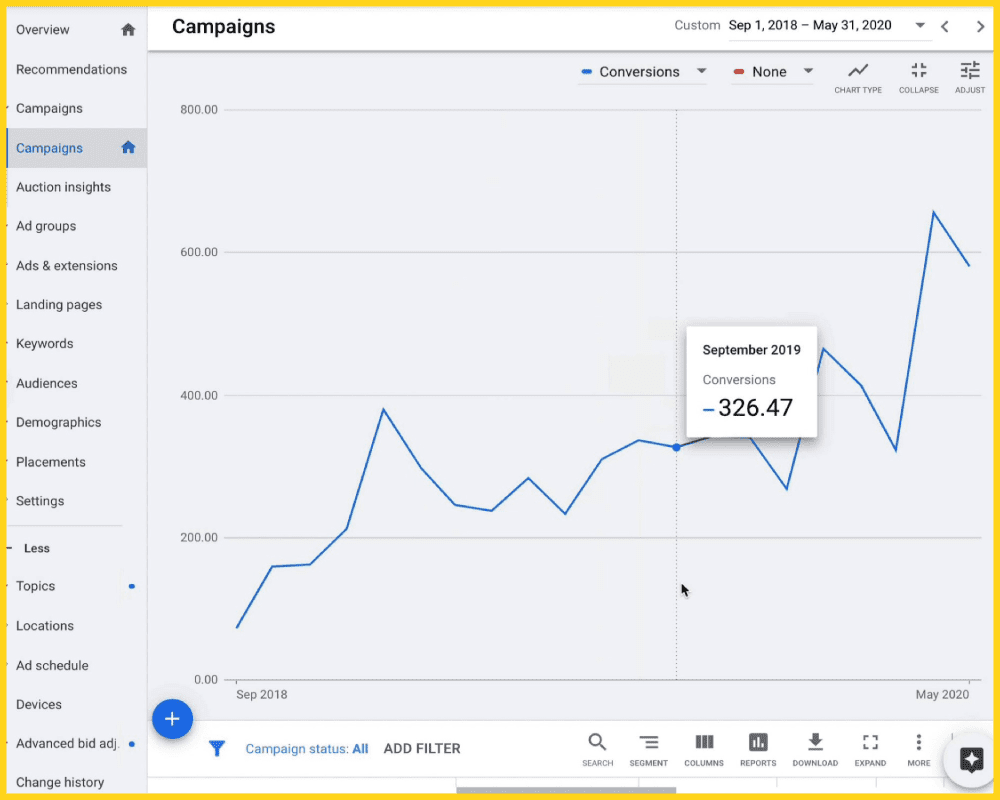
Task: Click the 326.47 conversions value
Action: tap(755, 408)
